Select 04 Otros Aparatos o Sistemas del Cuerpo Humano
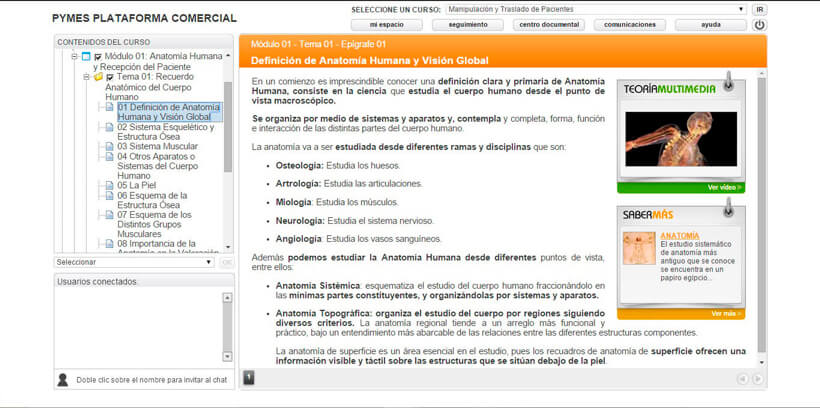Screen dimensions: 820x408 (157, 166)
